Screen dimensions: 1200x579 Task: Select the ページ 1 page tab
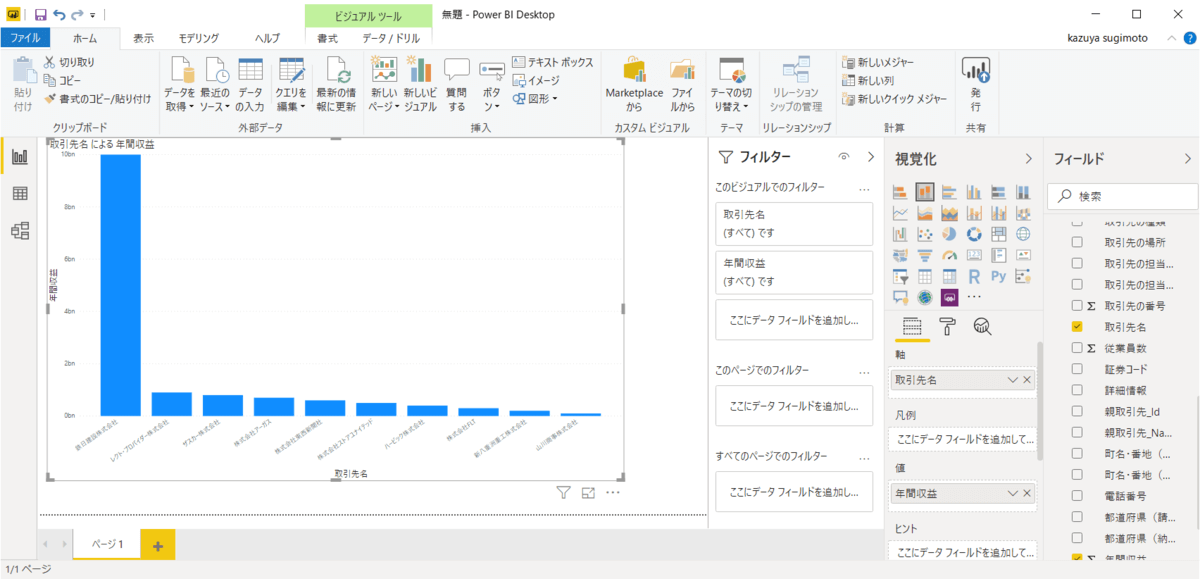(x=107, y=545)
